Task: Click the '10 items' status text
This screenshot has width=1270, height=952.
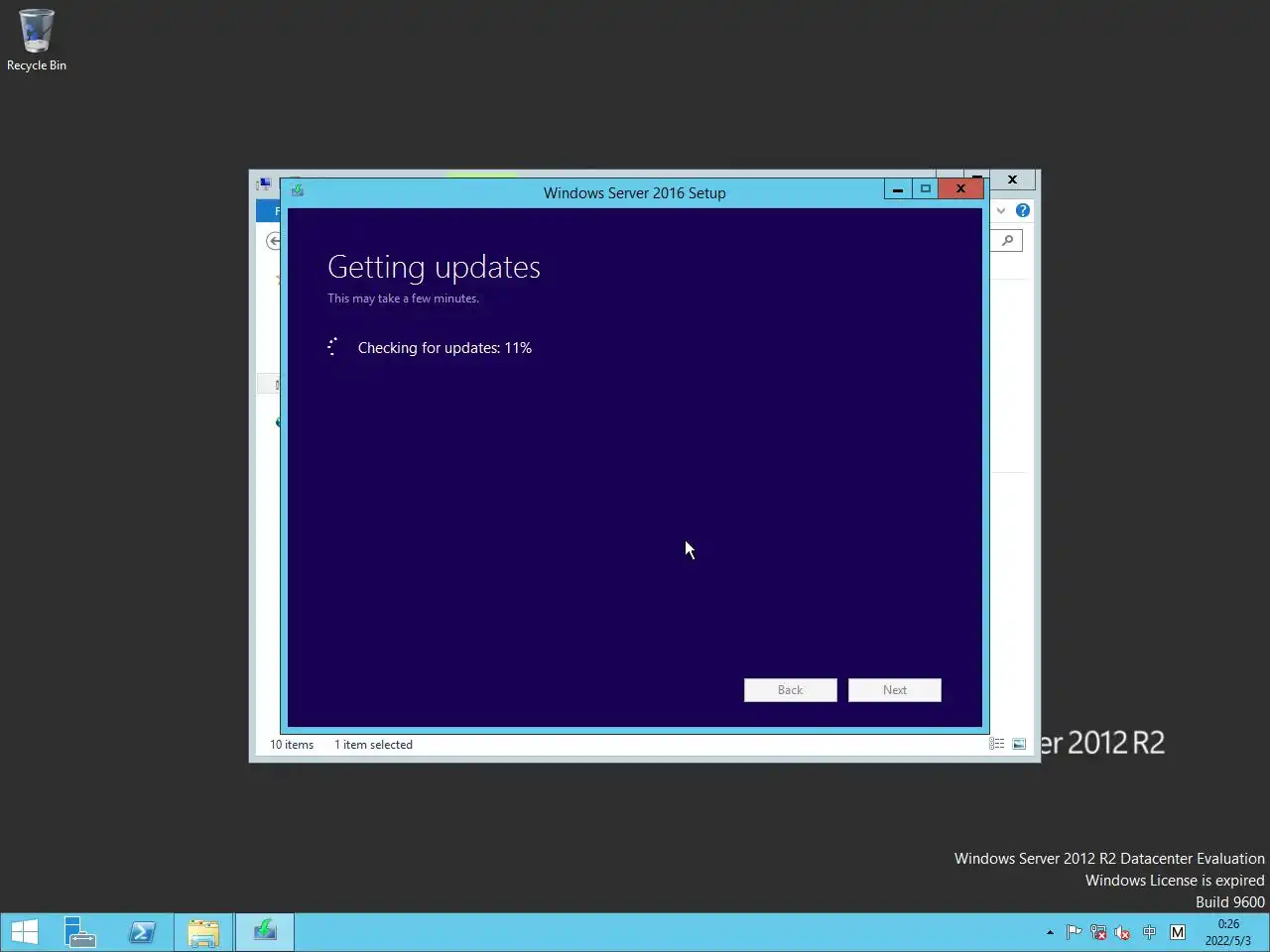Action: point(292,745)
